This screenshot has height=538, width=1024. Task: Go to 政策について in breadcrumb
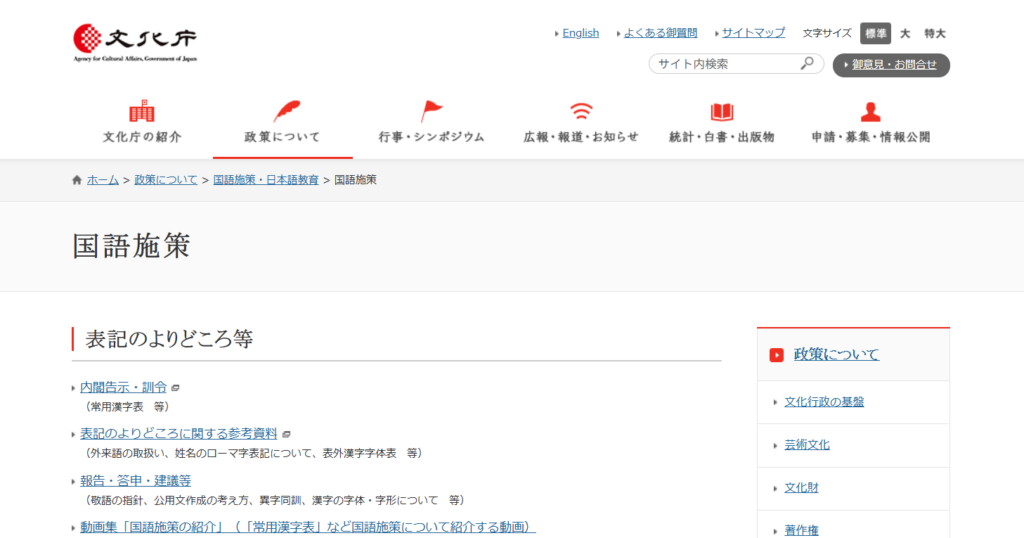tap(165, 180)
